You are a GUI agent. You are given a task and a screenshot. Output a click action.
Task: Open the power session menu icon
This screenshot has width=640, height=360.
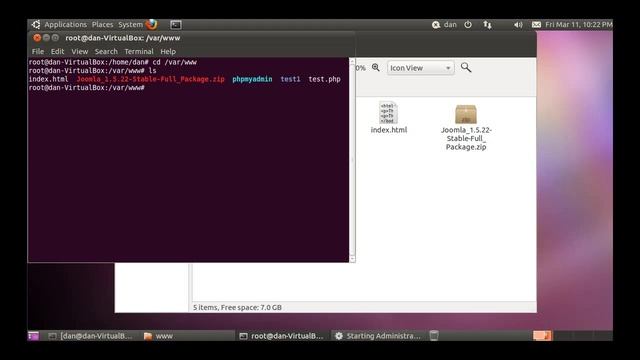tap(468, 24)
